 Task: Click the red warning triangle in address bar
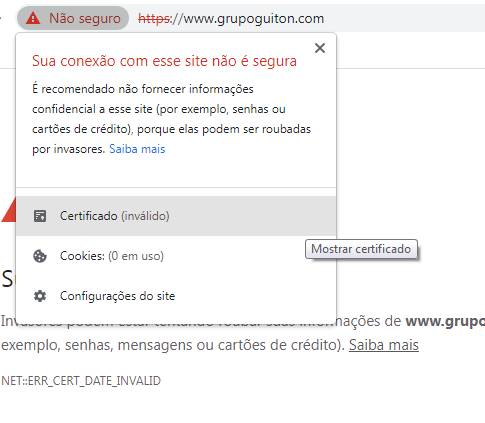coord(33,18)
